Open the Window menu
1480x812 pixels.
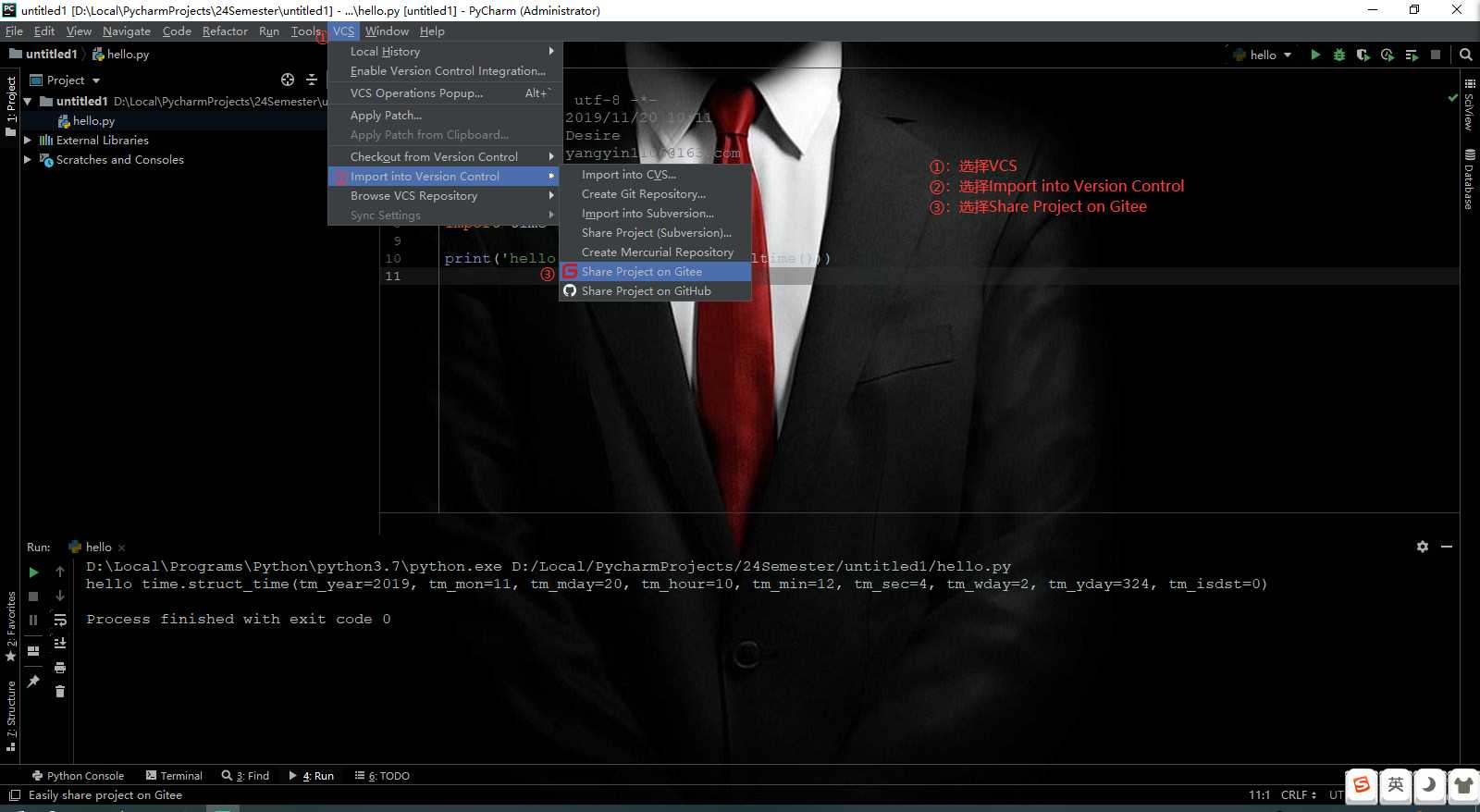coord(387,31)
